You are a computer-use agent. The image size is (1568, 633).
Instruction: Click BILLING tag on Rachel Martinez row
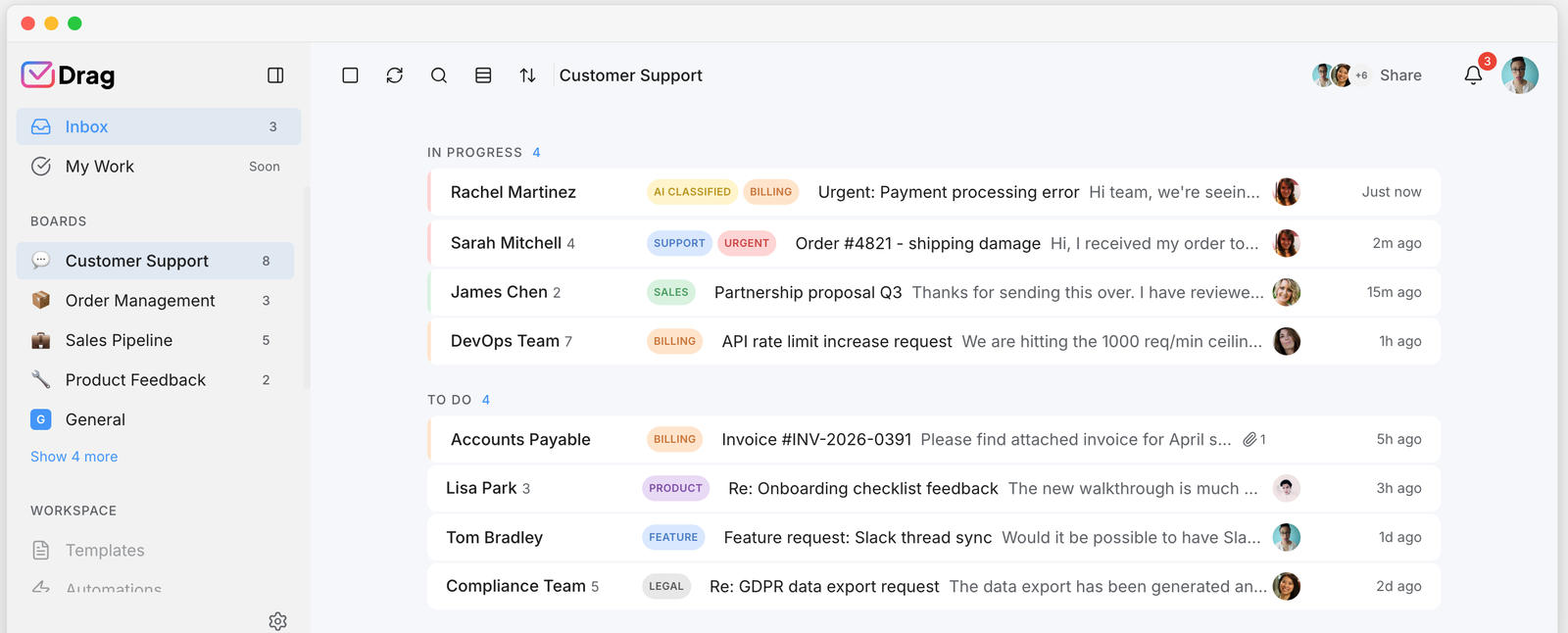(771, 192)
